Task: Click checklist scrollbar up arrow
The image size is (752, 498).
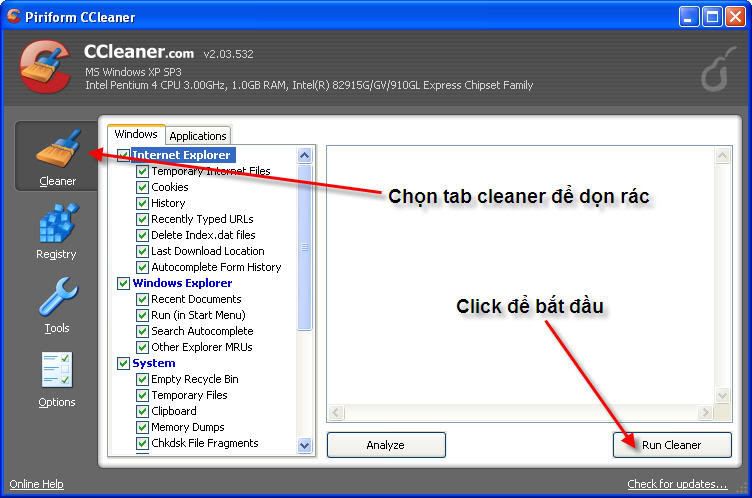Action: coord(305,155)
